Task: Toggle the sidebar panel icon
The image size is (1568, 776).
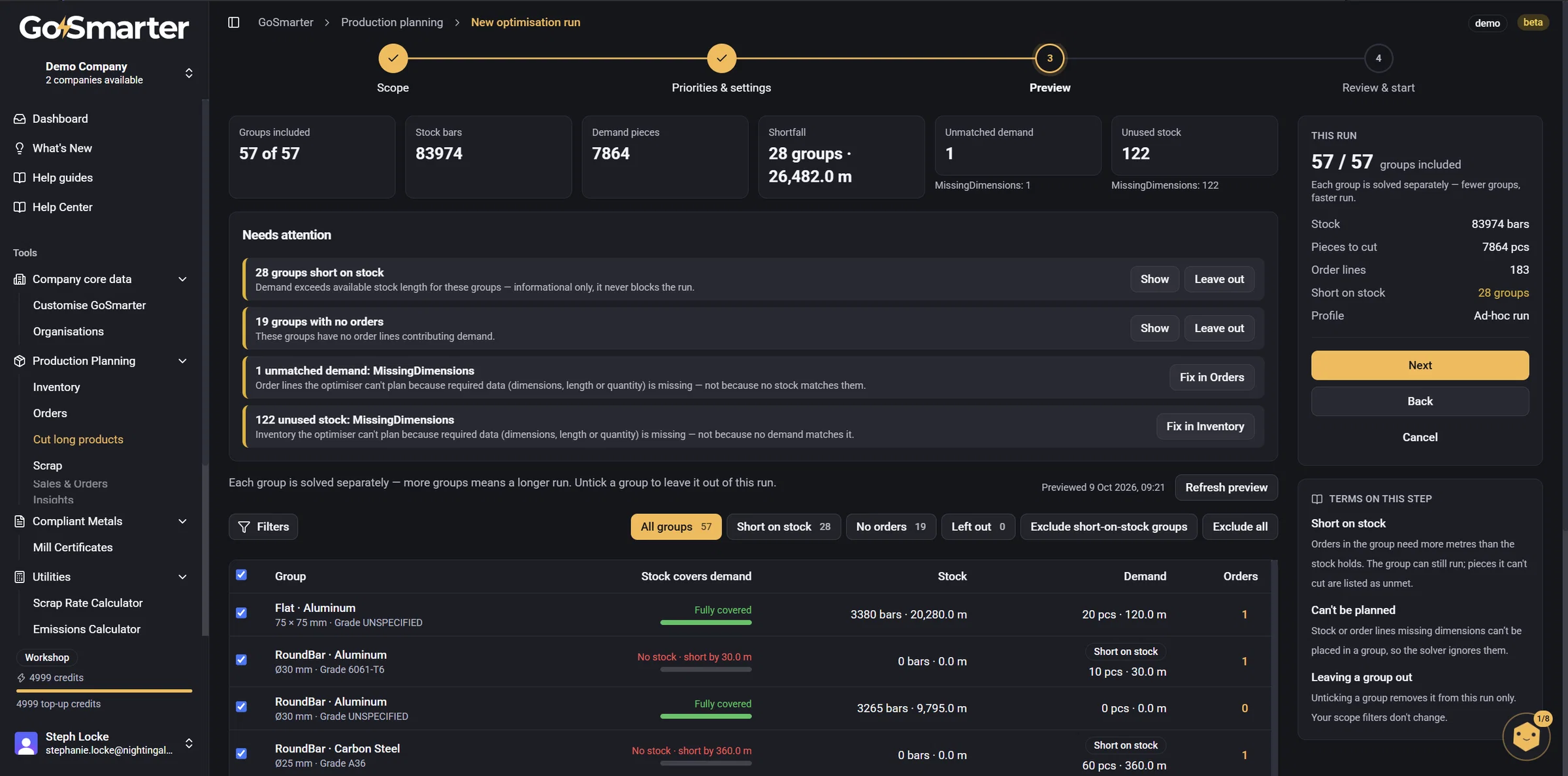Action: [233, 22]
